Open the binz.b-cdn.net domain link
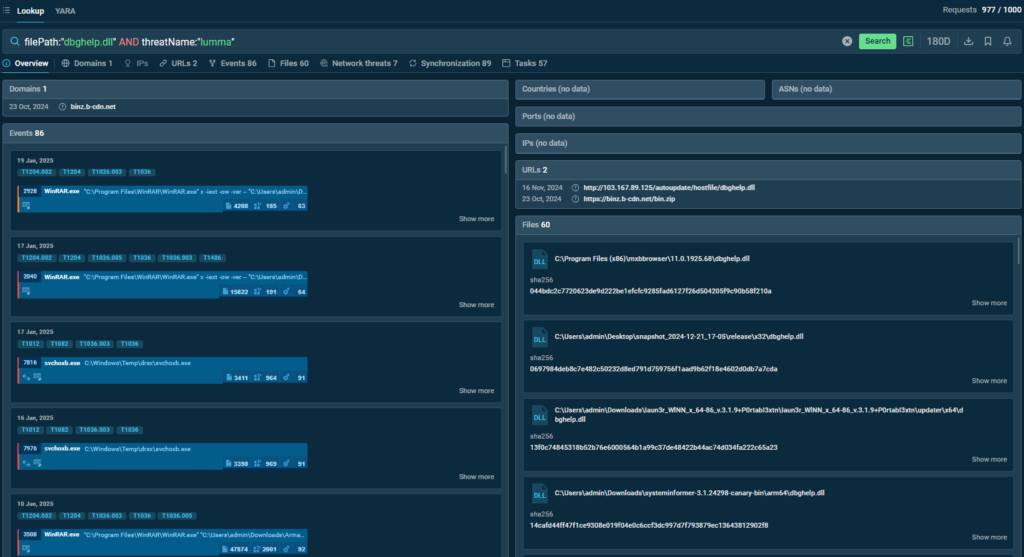 93,106
